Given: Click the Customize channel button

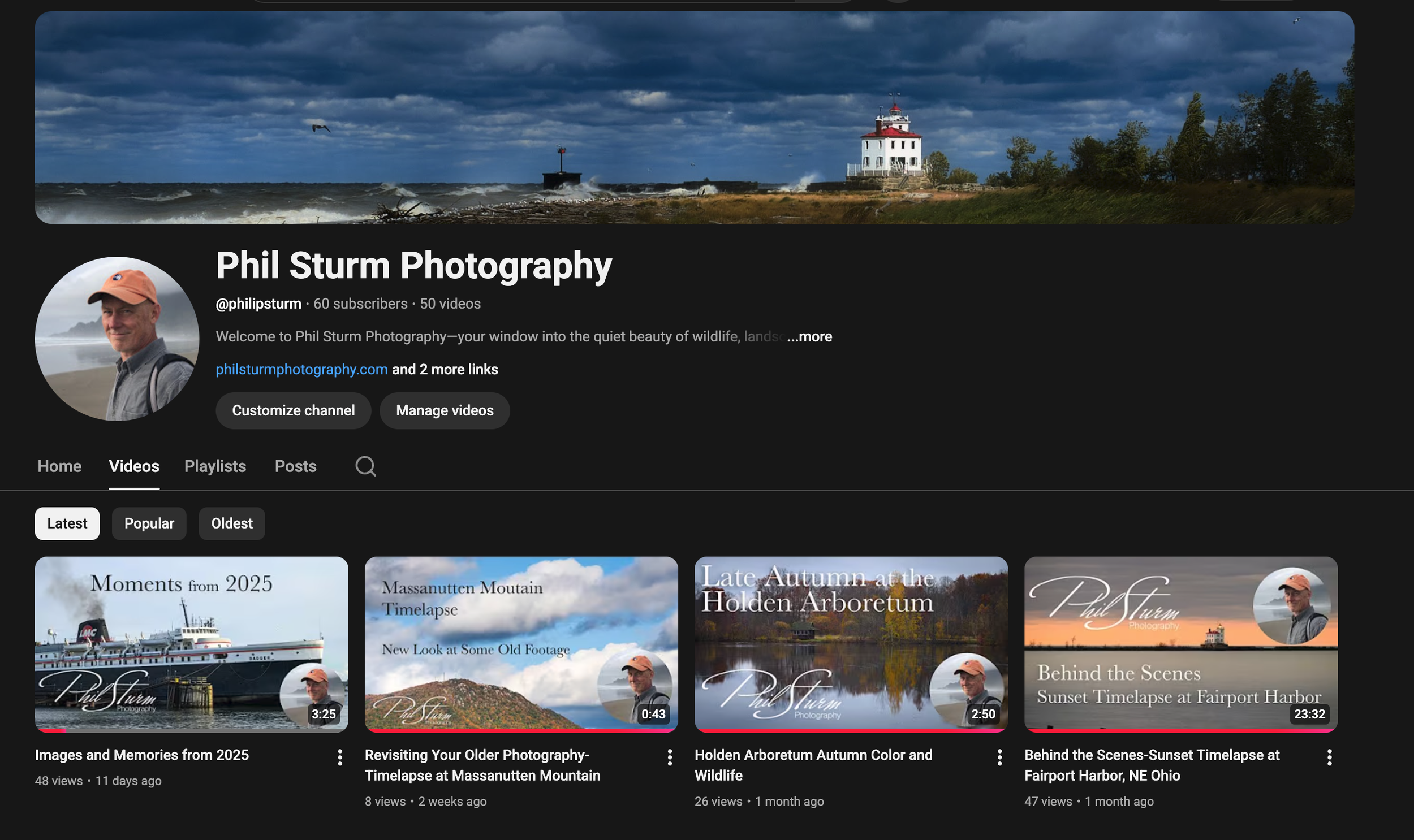Looking at the screenshot, I should tap(294, 410).
